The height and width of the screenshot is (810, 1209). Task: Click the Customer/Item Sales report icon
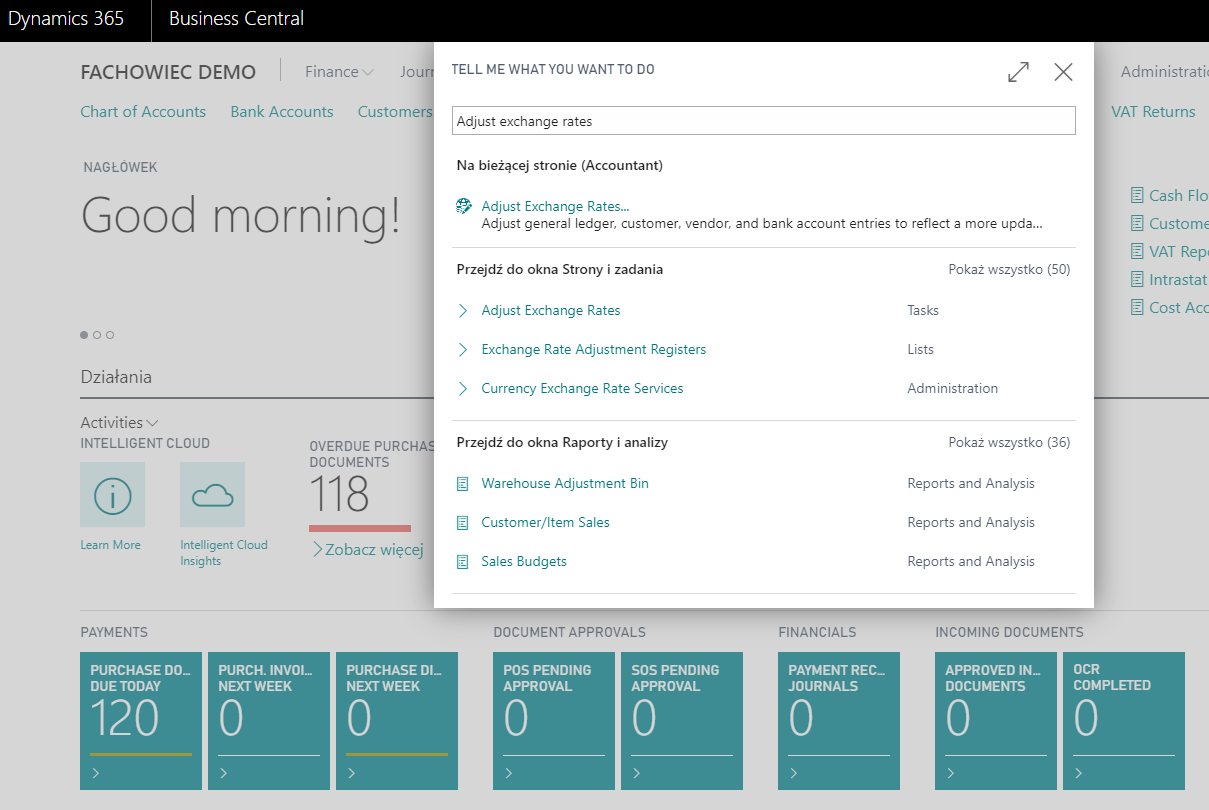click(462, 523)
